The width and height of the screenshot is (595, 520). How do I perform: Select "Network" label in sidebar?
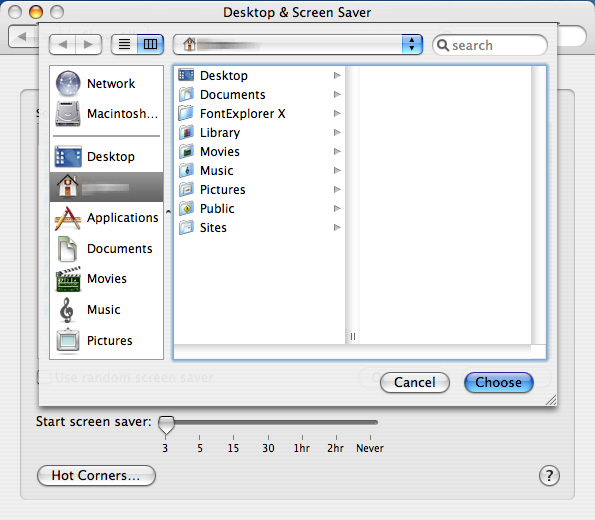tap(111, 83)
